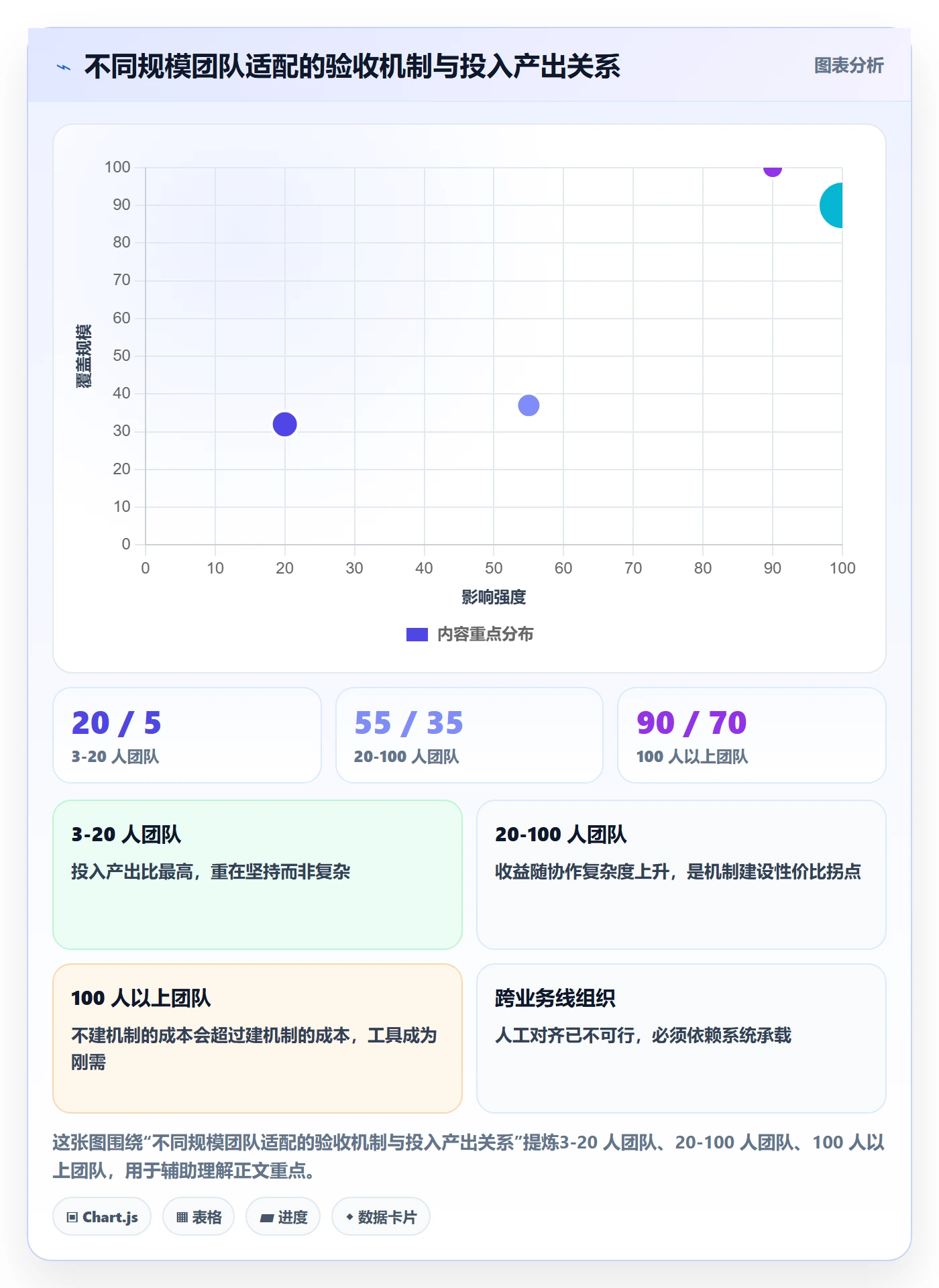The width and height of the screenshot is (939, 1288).
Task: Click the chart title 不同规模团队适配的验收机制与投入产出关系
Action: coord(352,66)
